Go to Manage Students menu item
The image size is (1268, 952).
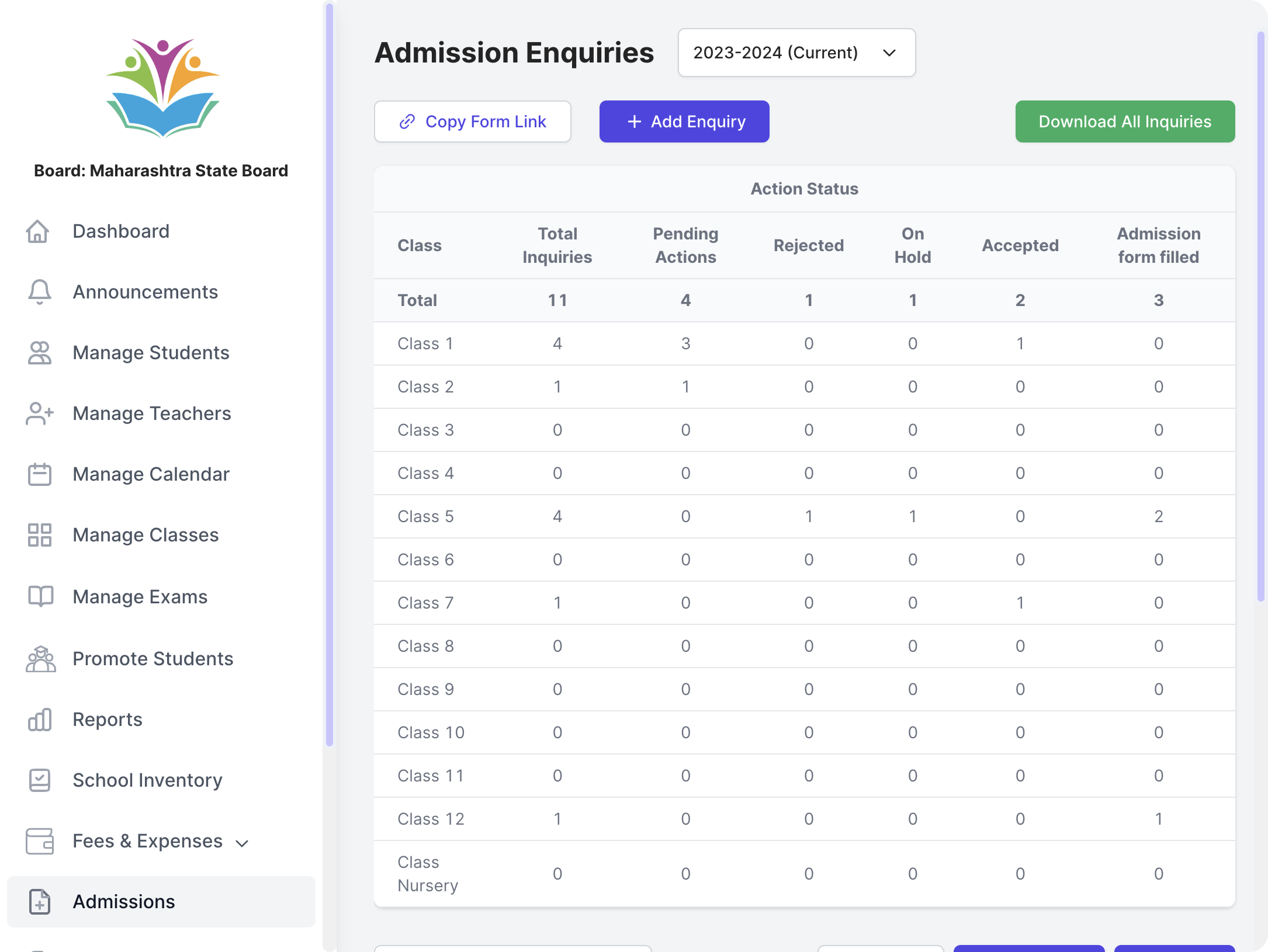pos(161,353)
